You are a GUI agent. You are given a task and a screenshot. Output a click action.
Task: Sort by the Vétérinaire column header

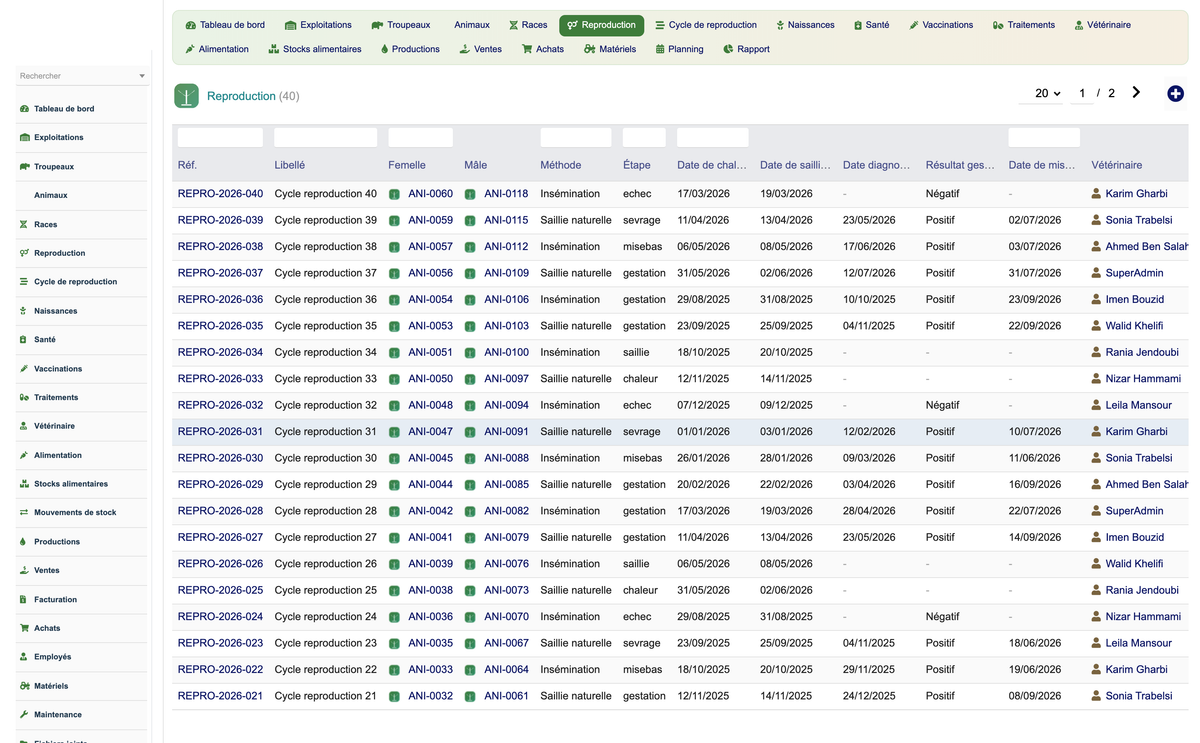(1117, 165)
